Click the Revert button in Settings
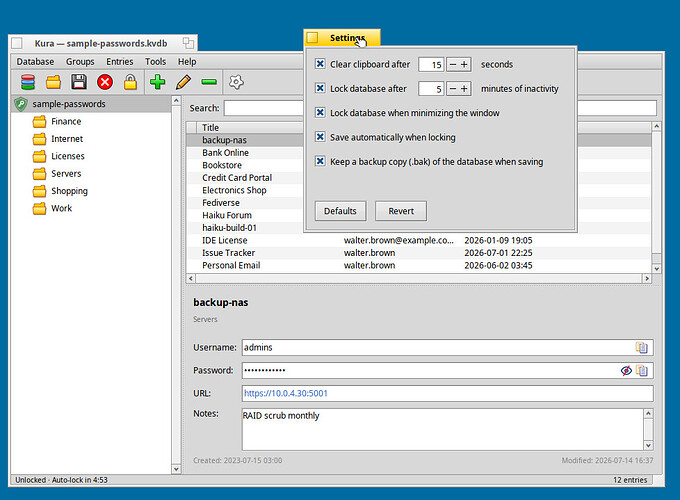The height and width of the screenshot is (500, 680). click(401, 211)
